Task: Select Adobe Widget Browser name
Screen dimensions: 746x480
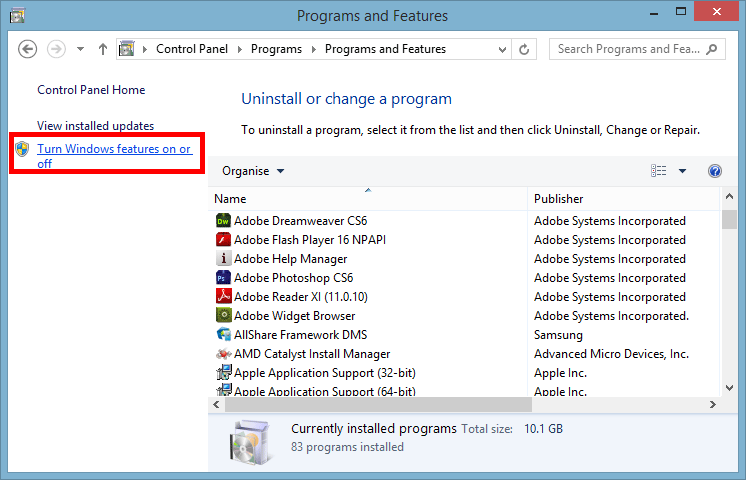Action: pos(294,316)
